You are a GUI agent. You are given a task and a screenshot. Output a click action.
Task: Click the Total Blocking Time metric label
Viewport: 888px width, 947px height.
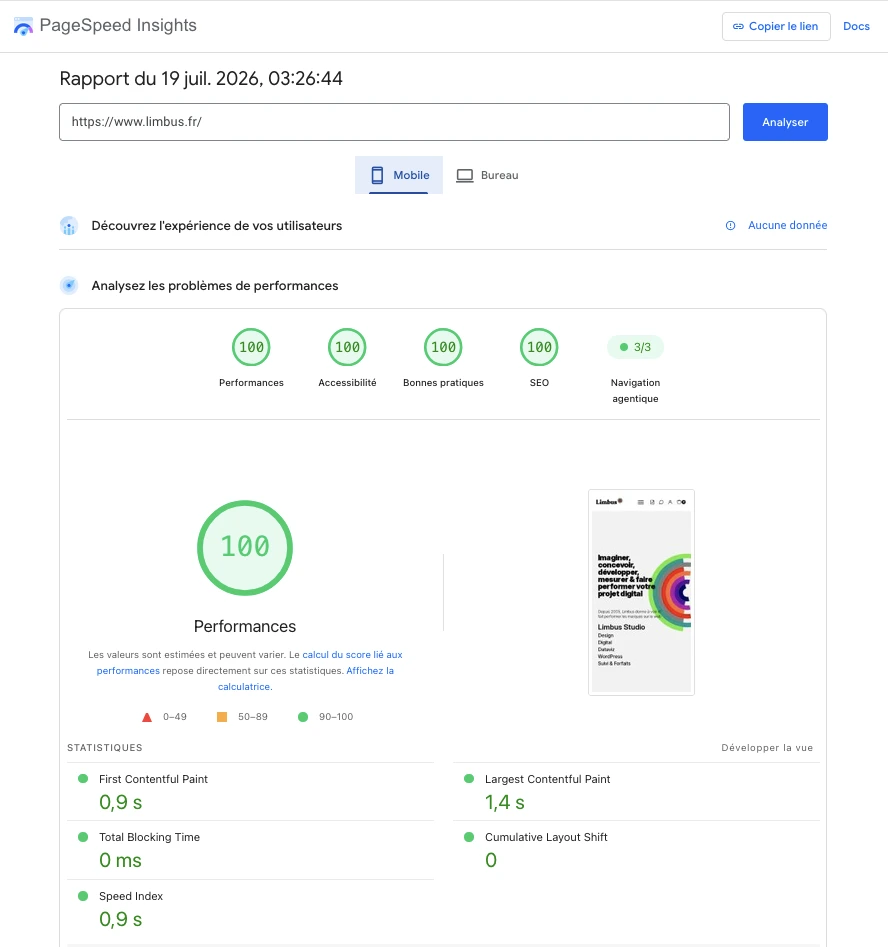click(149, 837)
